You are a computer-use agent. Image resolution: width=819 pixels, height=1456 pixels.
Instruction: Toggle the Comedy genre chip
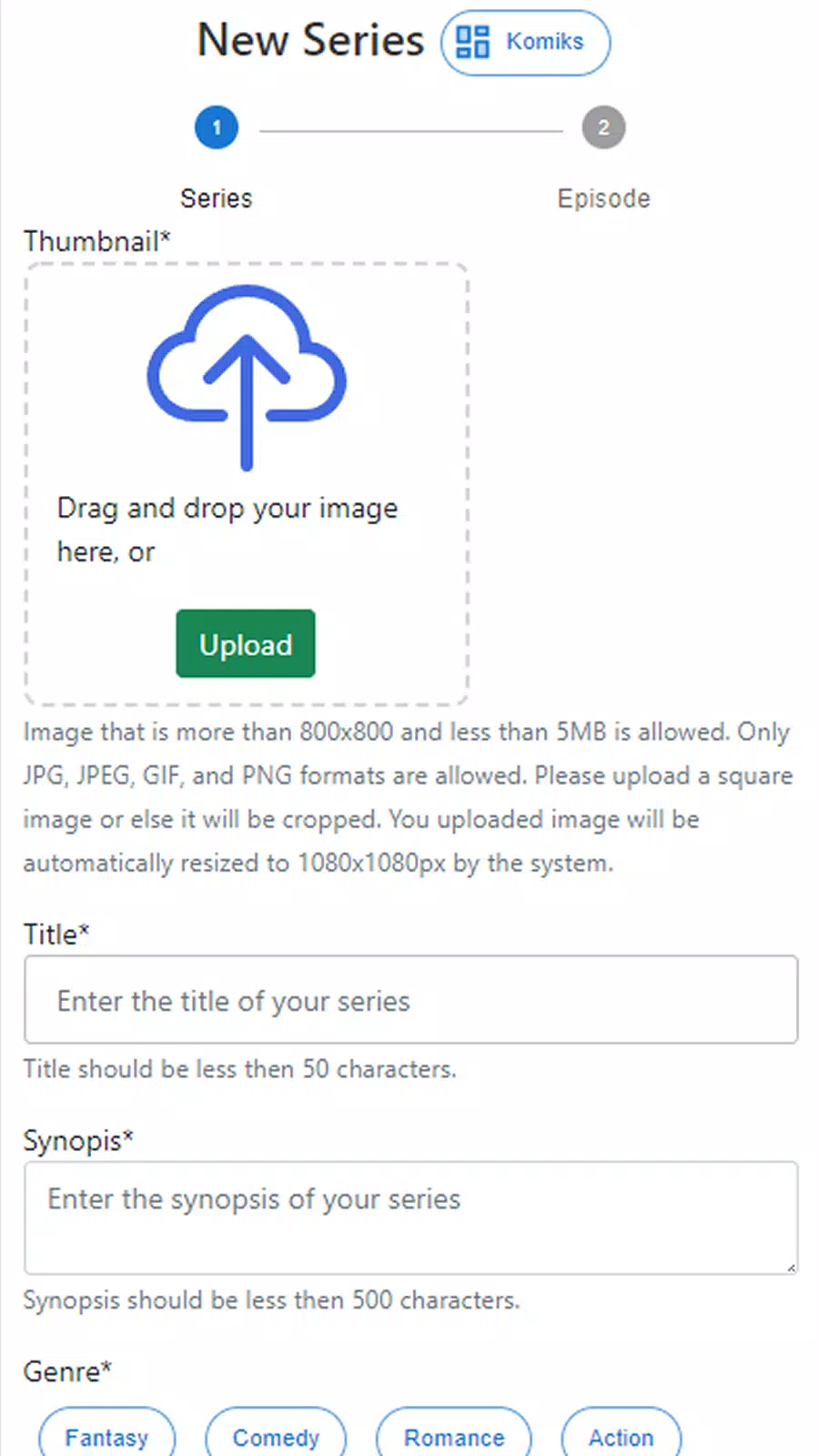tap(276, 1437)
